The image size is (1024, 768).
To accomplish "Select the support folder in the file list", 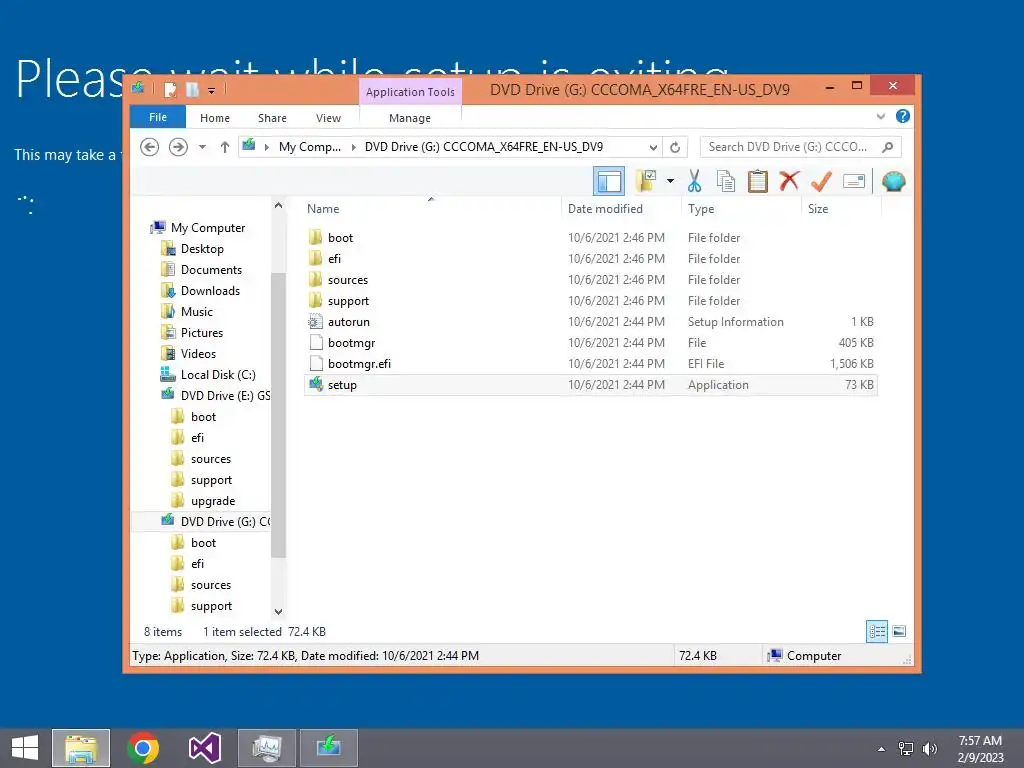I will [591, 300].
